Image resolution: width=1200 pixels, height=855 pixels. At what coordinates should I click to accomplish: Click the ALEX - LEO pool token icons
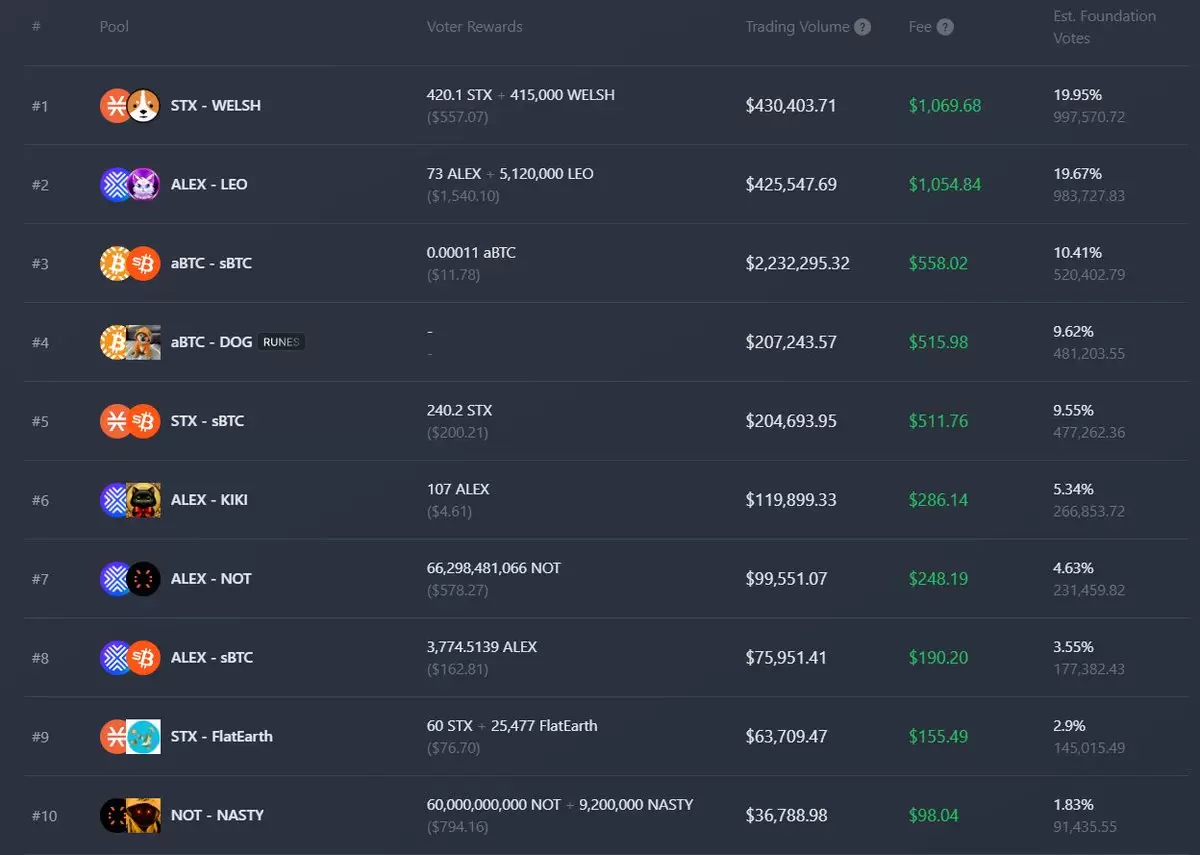(130, 185)
